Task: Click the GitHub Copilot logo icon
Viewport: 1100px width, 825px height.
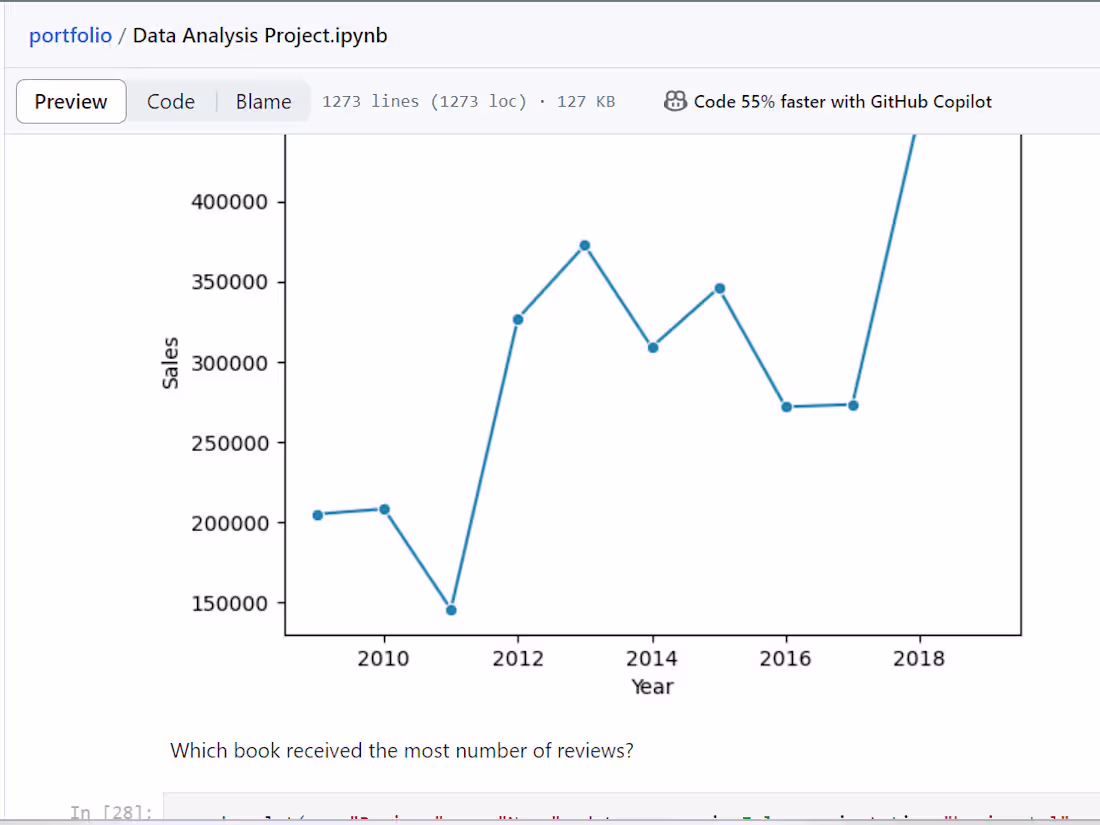Action: (675, 101)
